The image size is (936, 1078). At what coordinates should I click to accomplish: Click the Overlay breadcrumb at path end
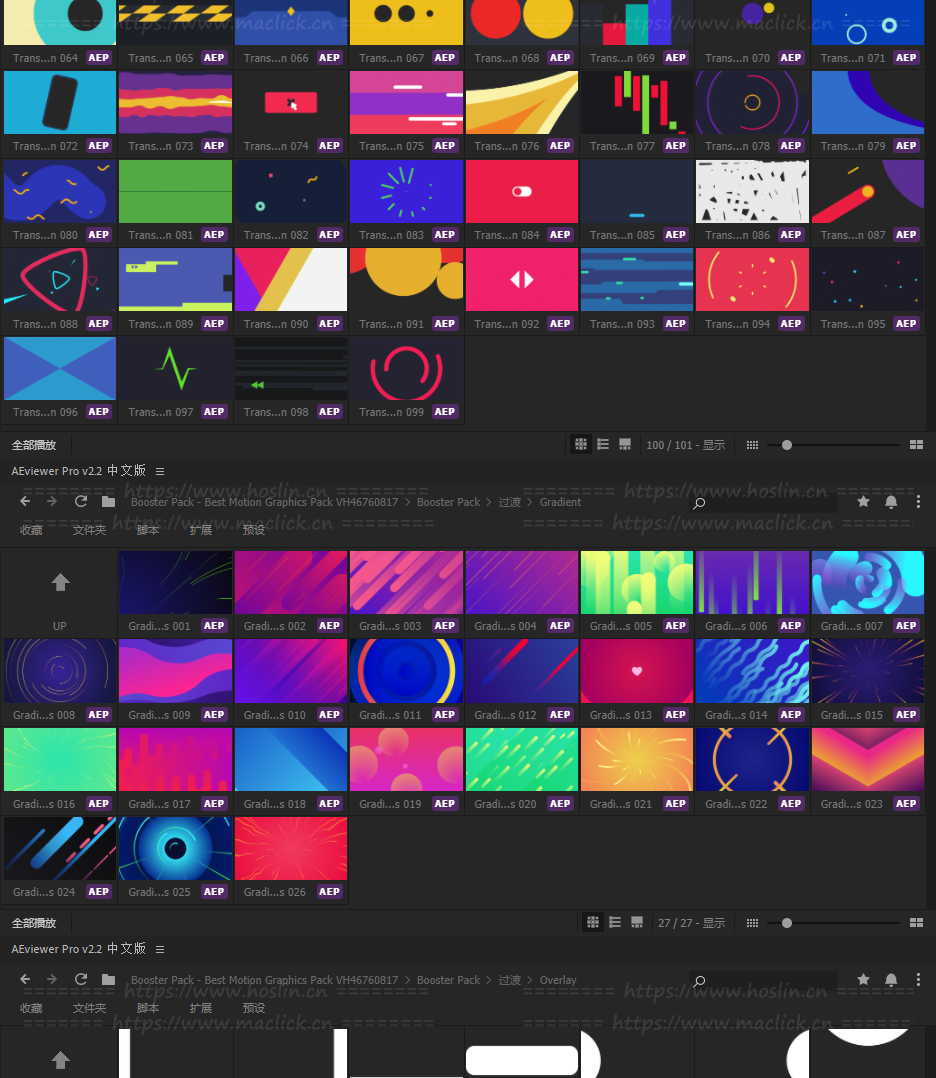point(558,980)
